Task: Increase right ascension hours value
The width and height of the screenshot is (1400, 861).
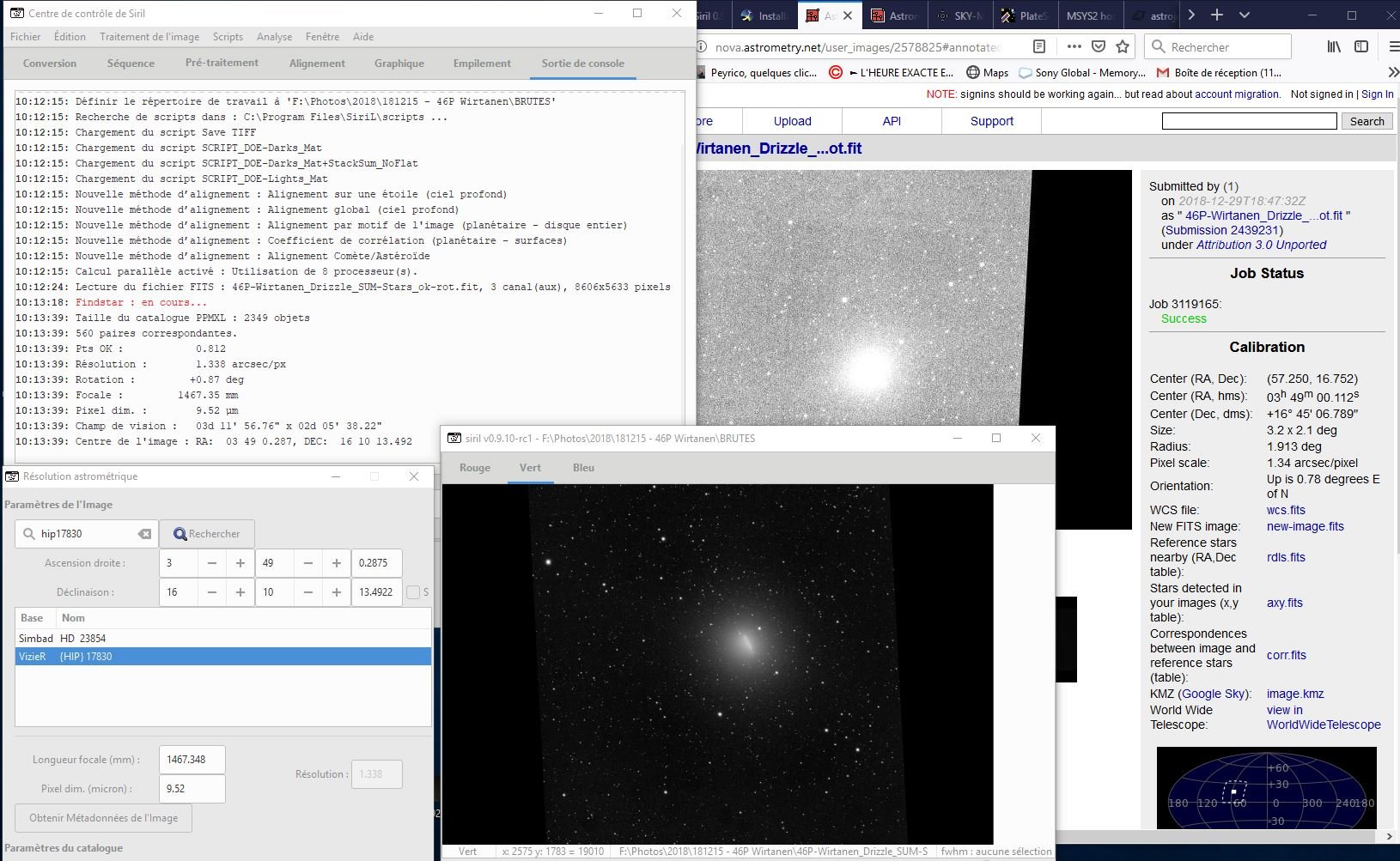Action: click(x=240, y=563)
